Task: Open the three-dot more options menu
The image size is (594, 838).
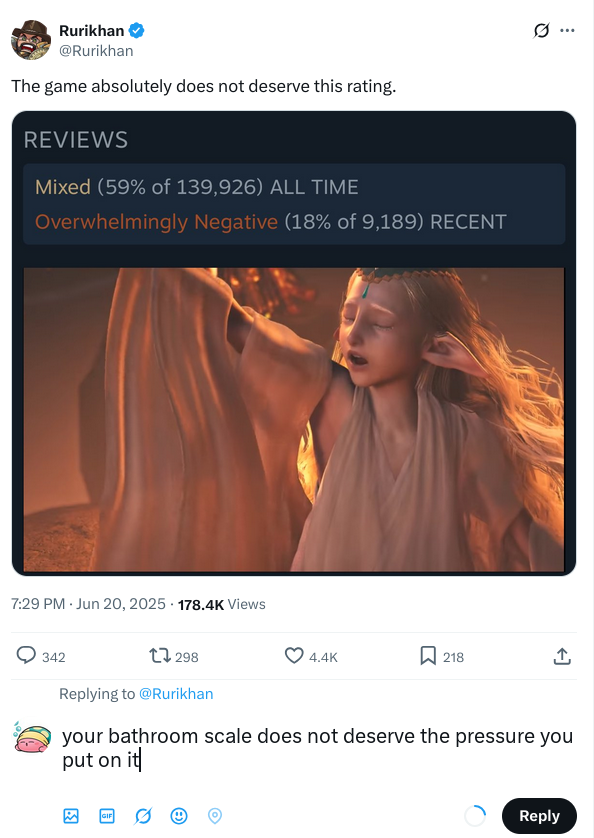Action: tap(567, 30)
